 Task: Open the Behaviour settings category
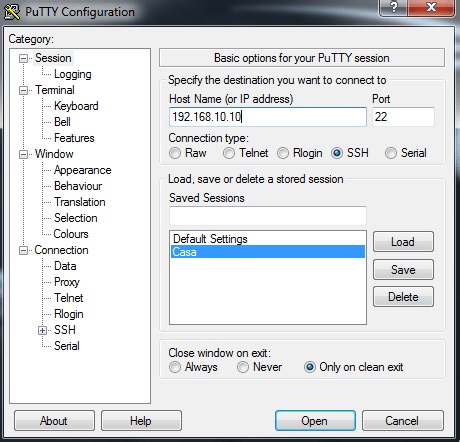click(x=78, y=186)
